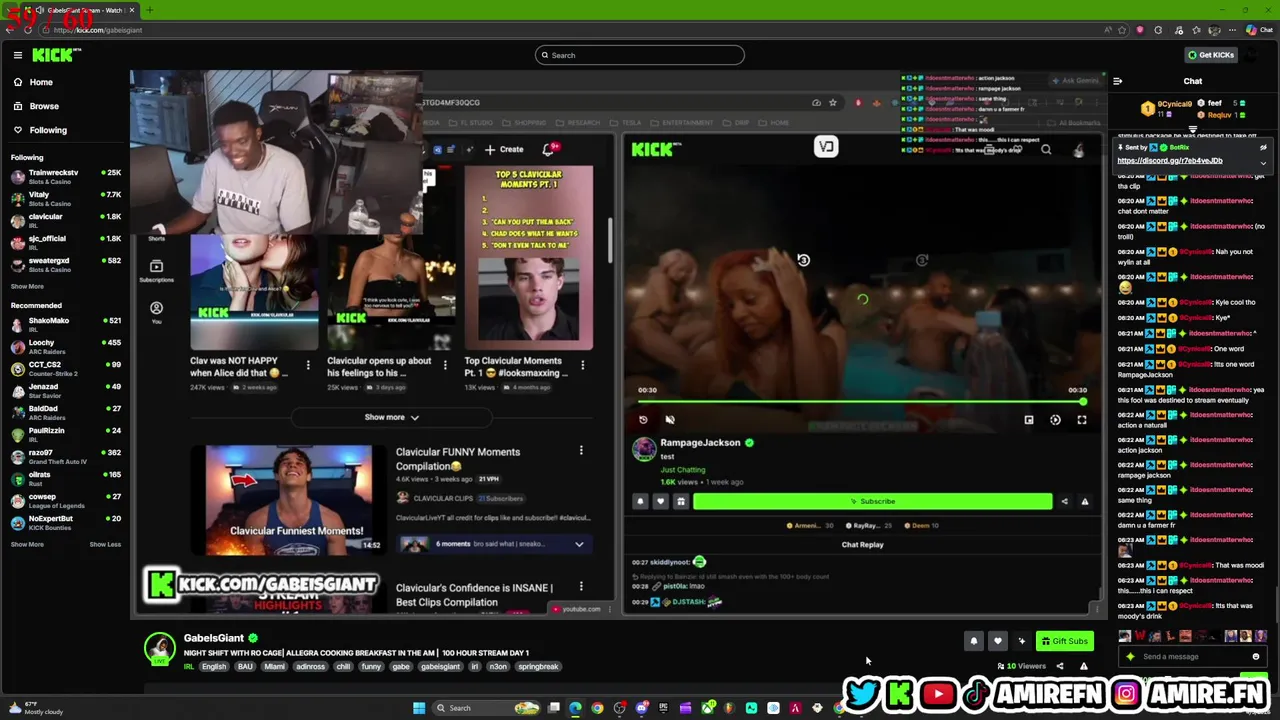Viewport: 1280px width, 720px height.
Task: Toggle follow heart for GabeIsGiant
Action: [x=997, y=641]
